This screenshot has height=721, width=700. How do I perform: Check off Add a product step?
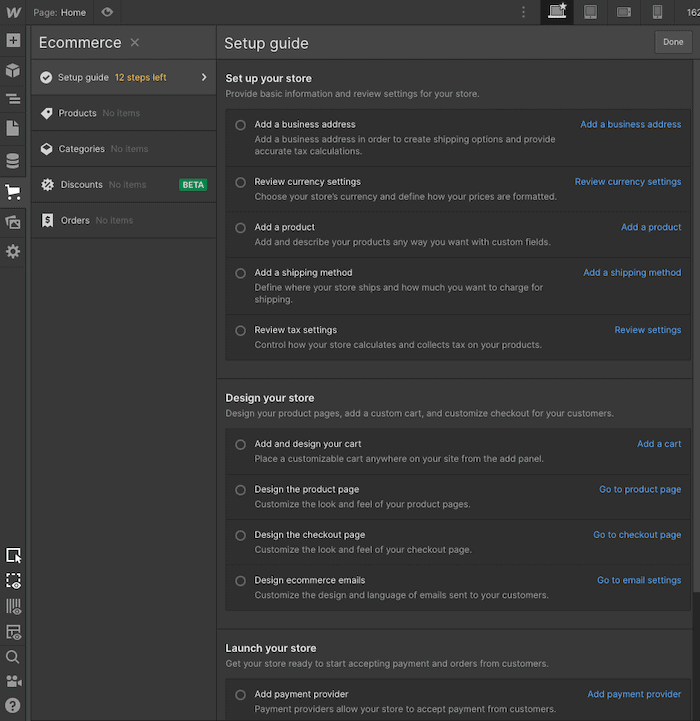click(x=240, y=228)
